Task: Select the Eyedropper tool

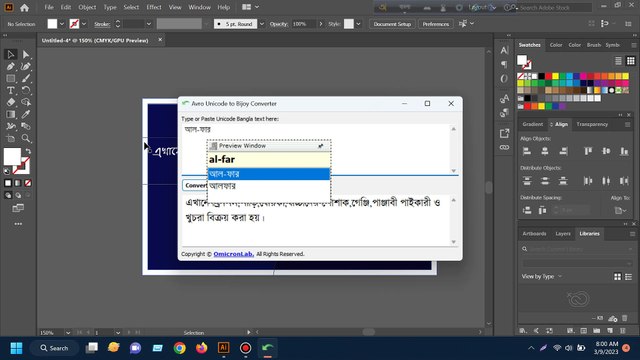Action: 26,114
